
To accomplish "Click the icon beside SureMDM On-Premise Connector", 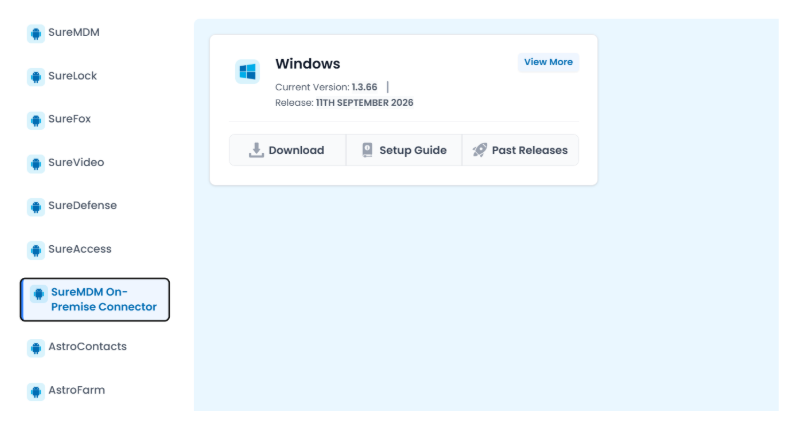I will 38,294.
